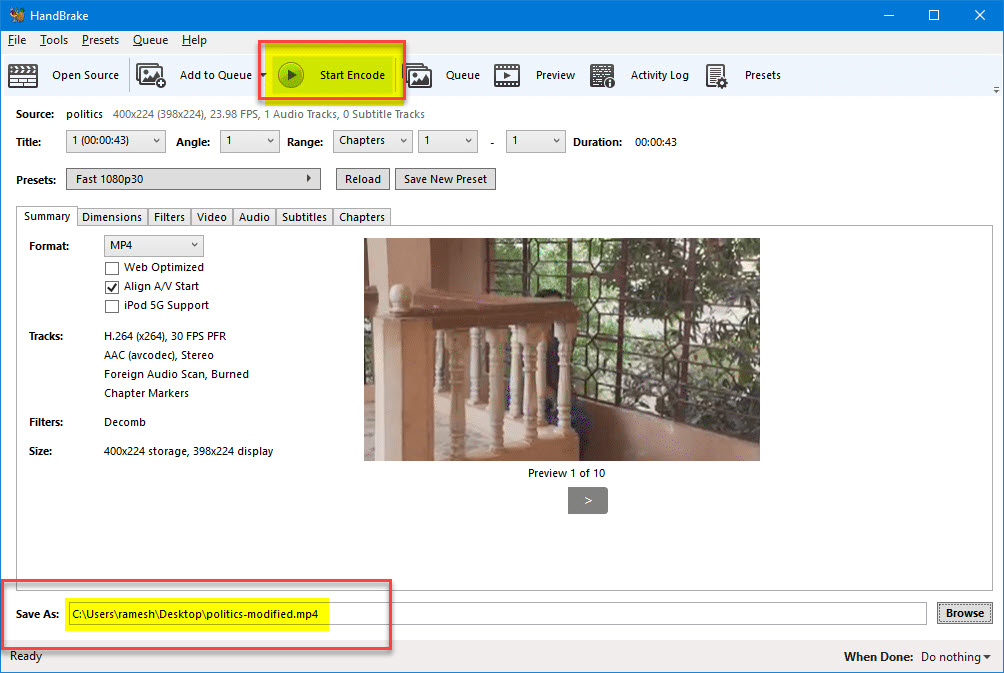Disable Align A/V Start
The width and height of the screenshot is (1004, 673).
112,287
